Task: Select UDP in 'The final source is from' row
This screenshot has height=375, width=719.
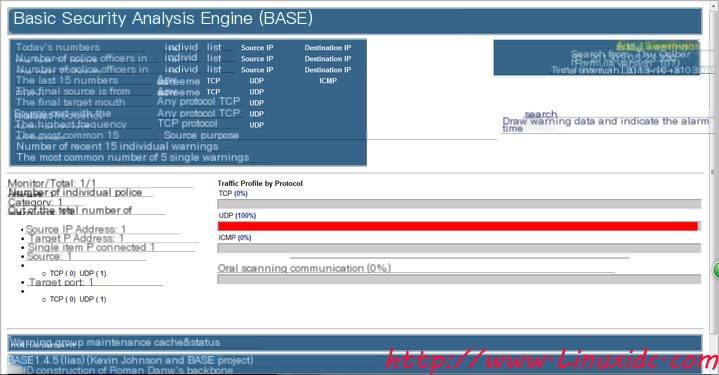Action: tap(256, 92)
